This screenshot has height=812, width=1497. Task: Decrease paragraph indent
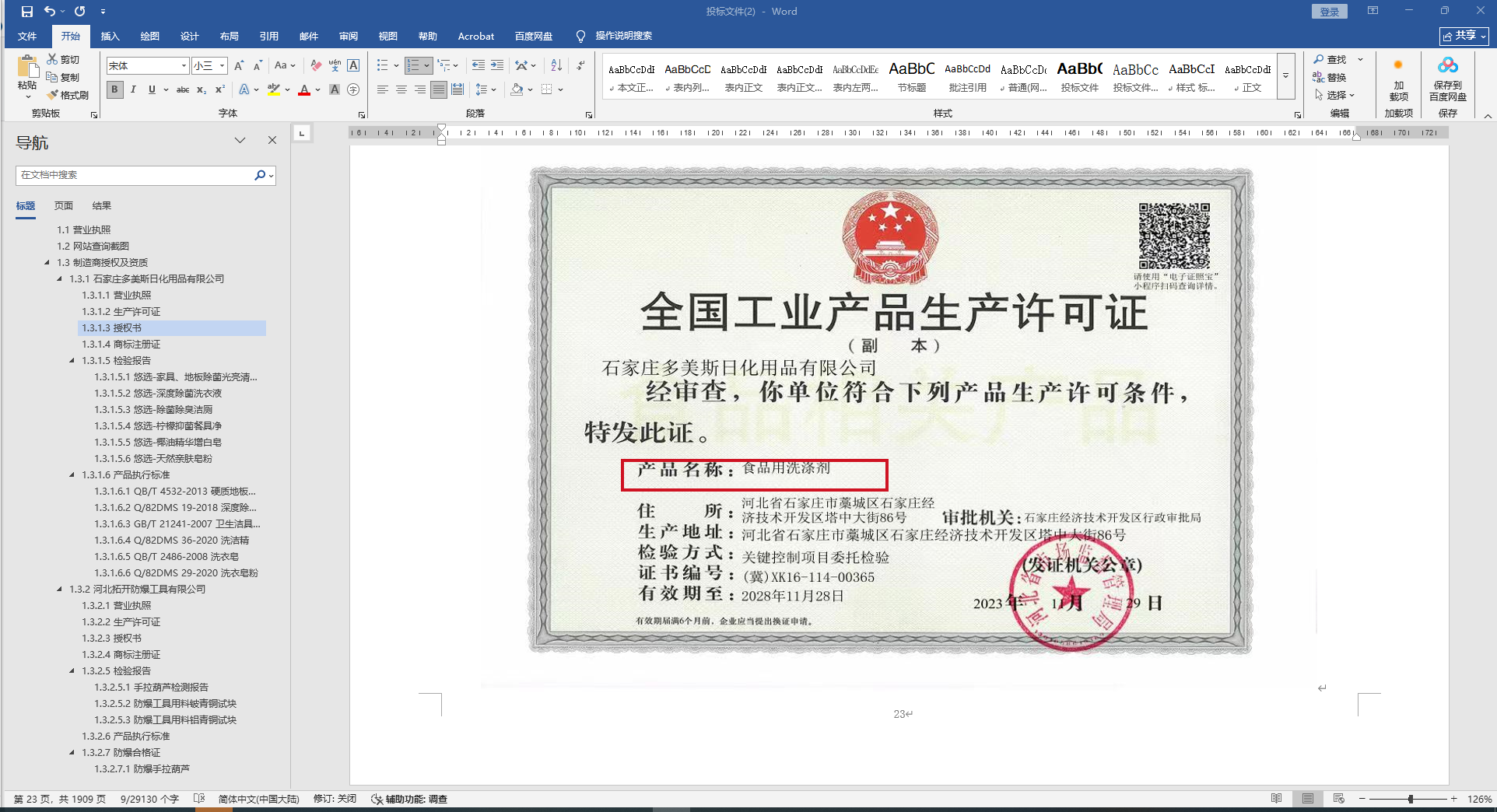(x=479, y=66)
